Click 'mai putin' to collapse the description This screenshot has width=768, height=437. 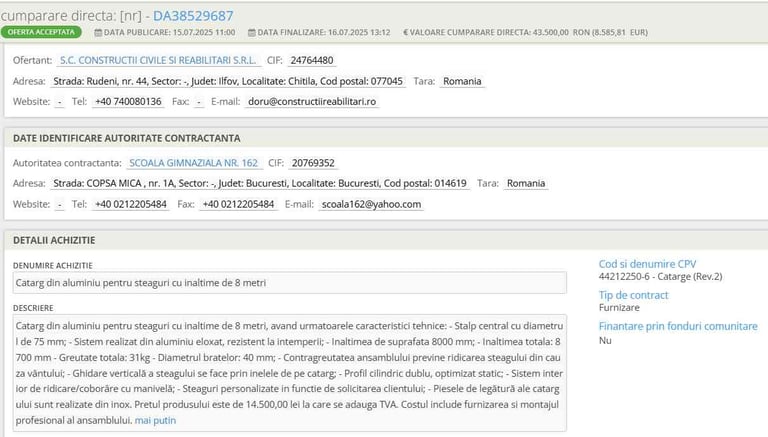click(x=155, y=420)
